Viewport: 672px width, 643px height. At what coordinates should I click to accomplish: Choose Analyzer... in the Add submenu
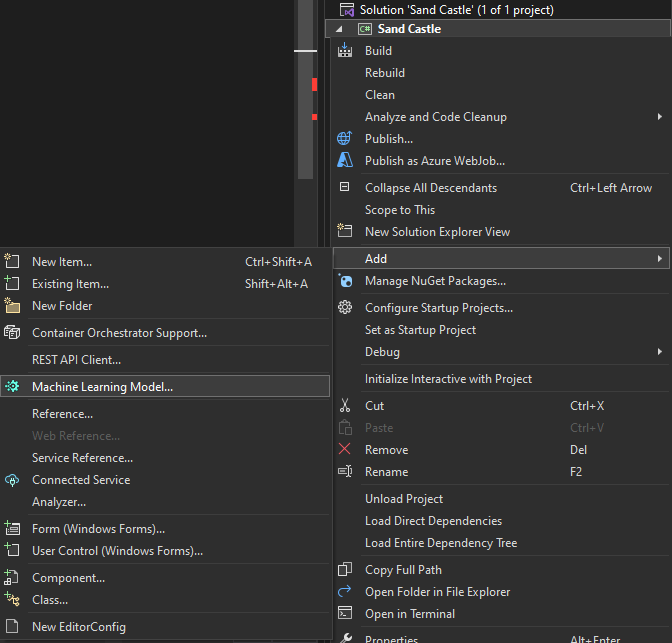click(165, 502)
